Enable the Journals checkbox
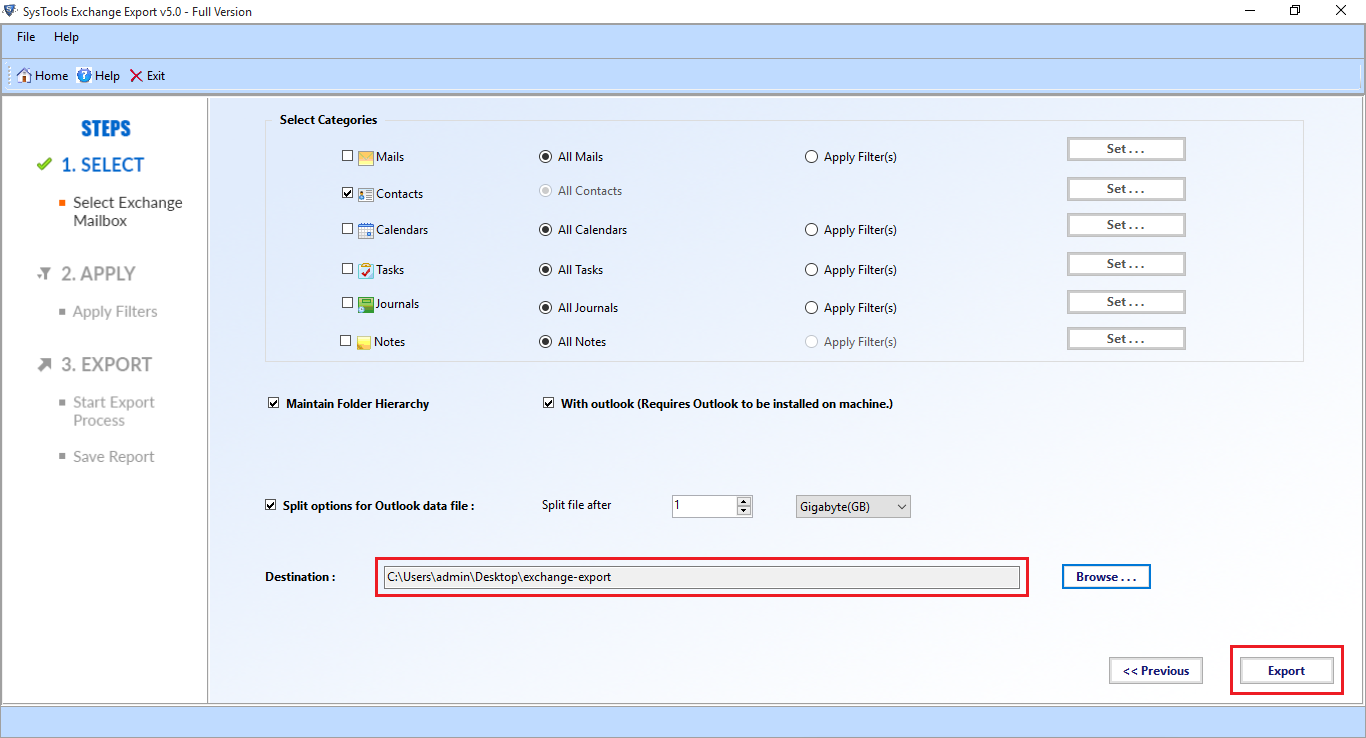Screen dimensions: 1366x738 click(347, 303)
